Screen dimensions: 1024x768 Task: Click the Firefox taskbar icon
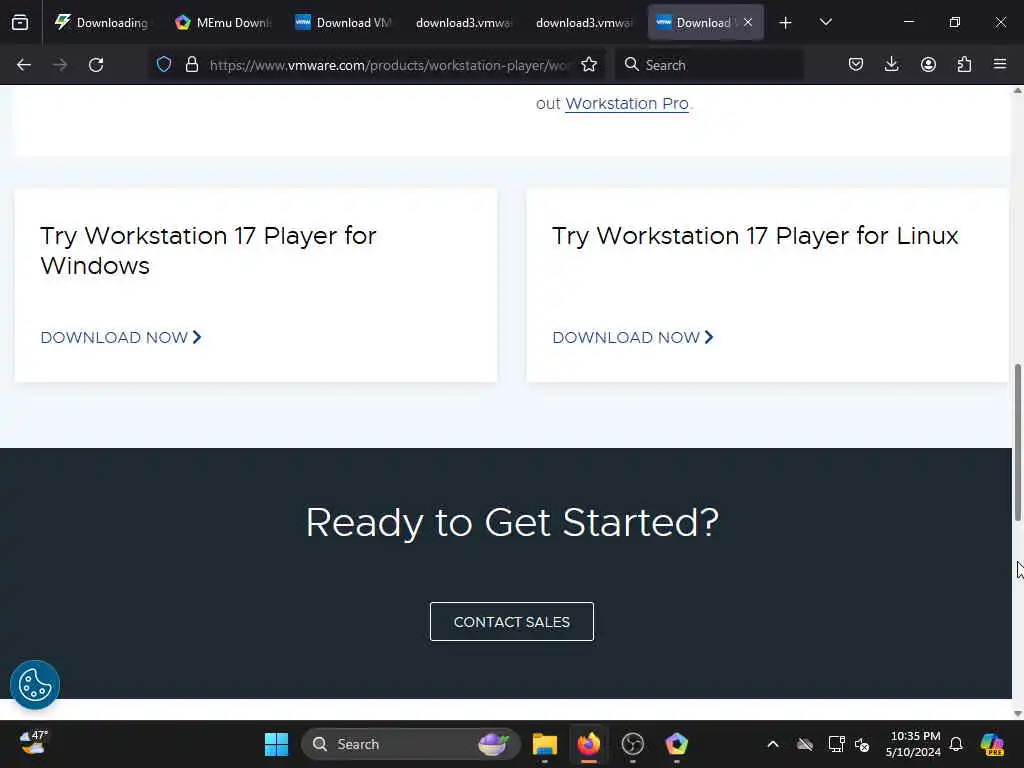[588, 744]
